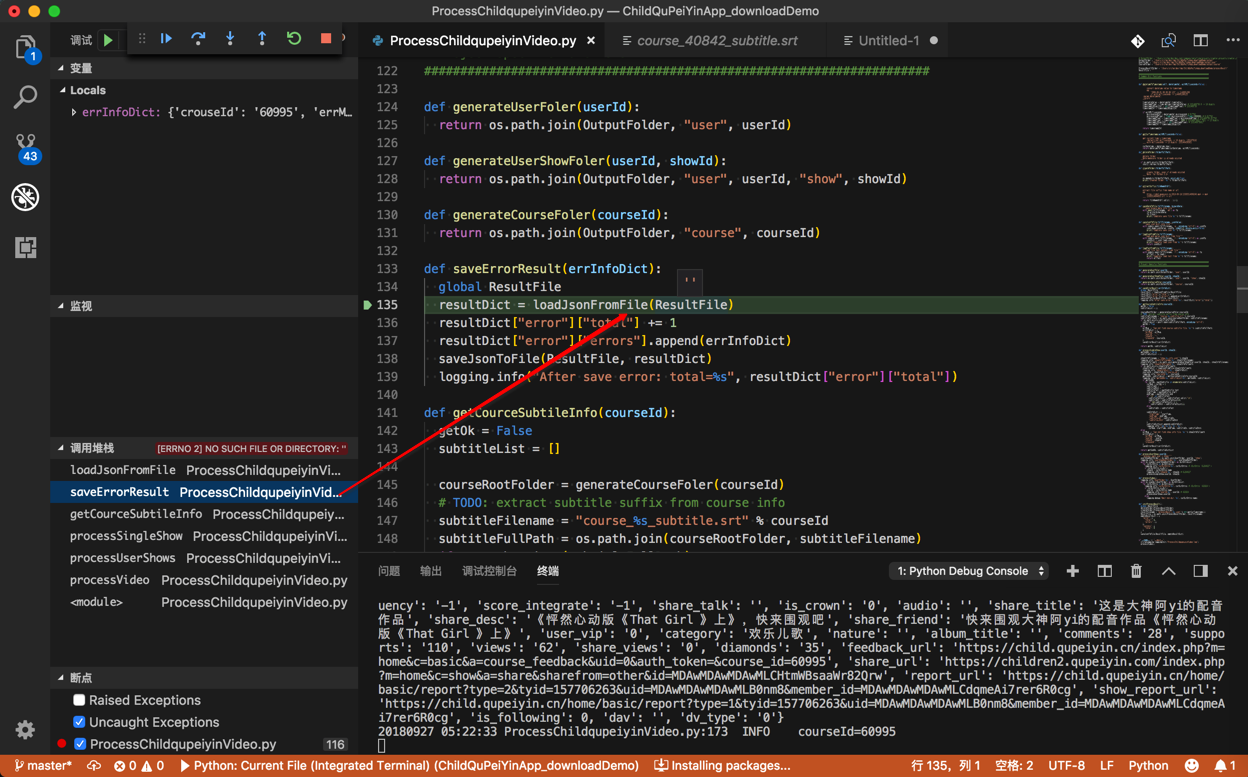The height and width of the screenshot is (778, 1248).
Task: Open the Manage gear settings icon
Action: 25,730
